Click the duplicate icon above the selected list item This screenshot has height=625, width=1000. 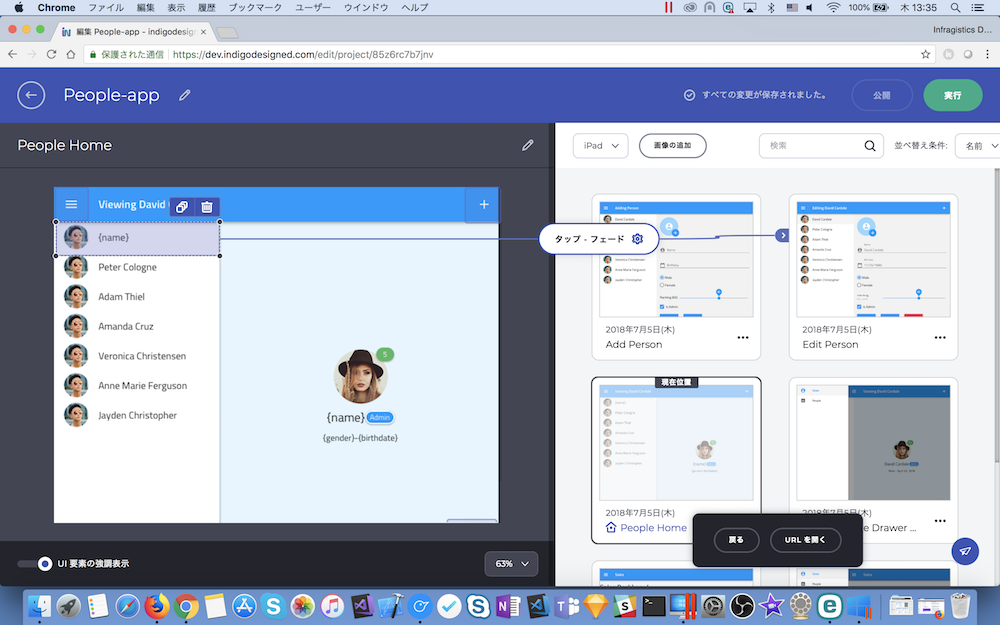tap(182, 207)
